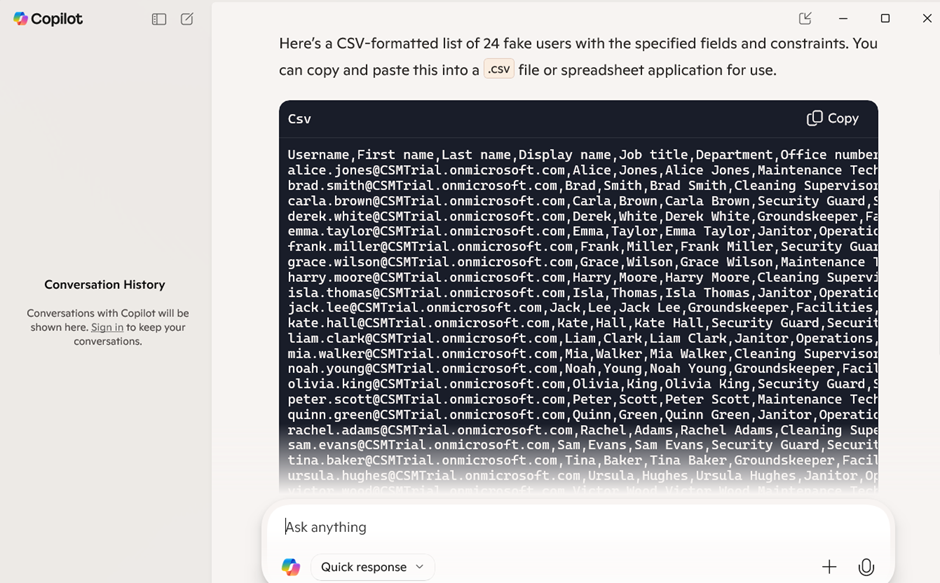Click the Copilot icon beside Quick response
The height and width of the screenshot is (583, 940).
[291, 567]
